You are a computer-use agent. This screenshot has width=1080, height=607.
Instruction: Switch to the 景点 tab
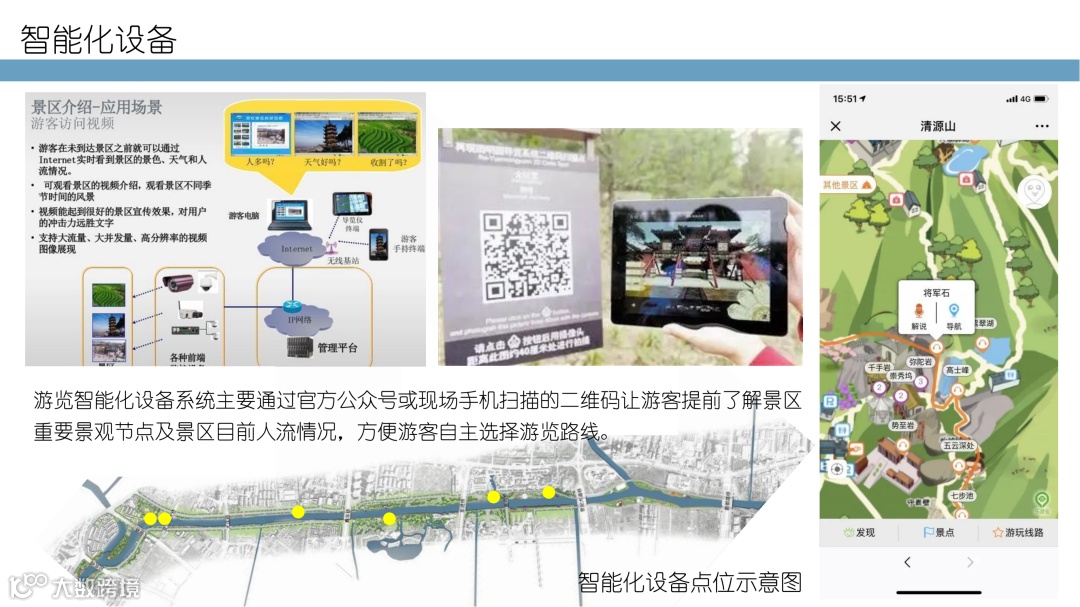938,533
